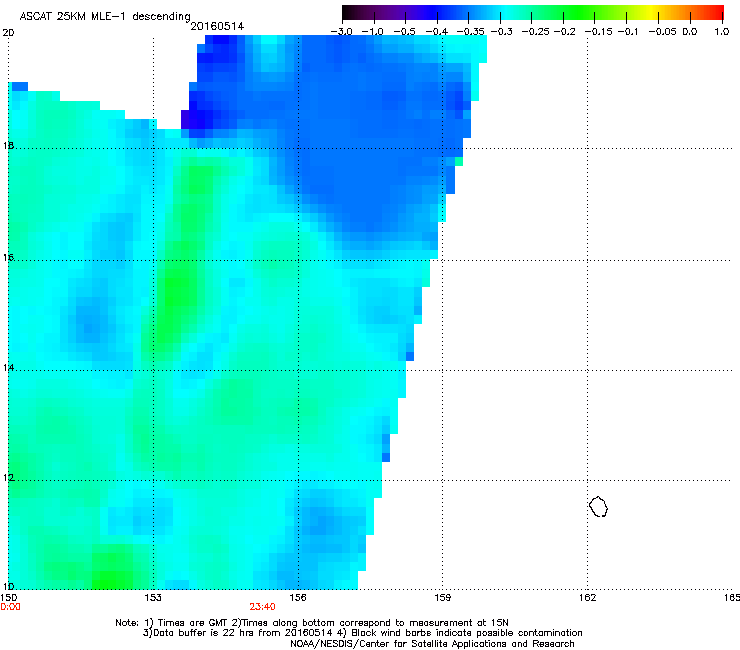Screen dimensions: 740x650
Task: Click the red end of the color bar
Action: tap(714, 12)
